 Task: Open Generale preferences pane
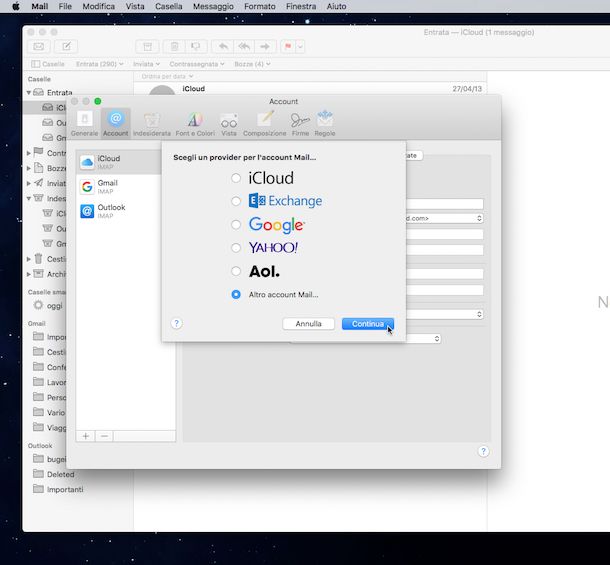pos(84,124)
